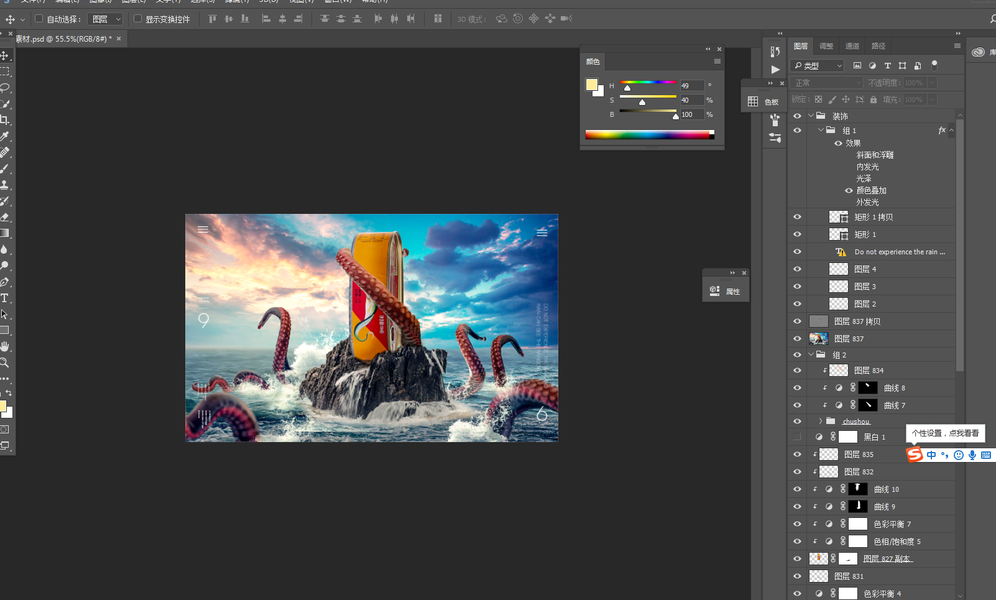
Task: Select the Rectangular Marquee tool
Action: (x=5, y=71)
